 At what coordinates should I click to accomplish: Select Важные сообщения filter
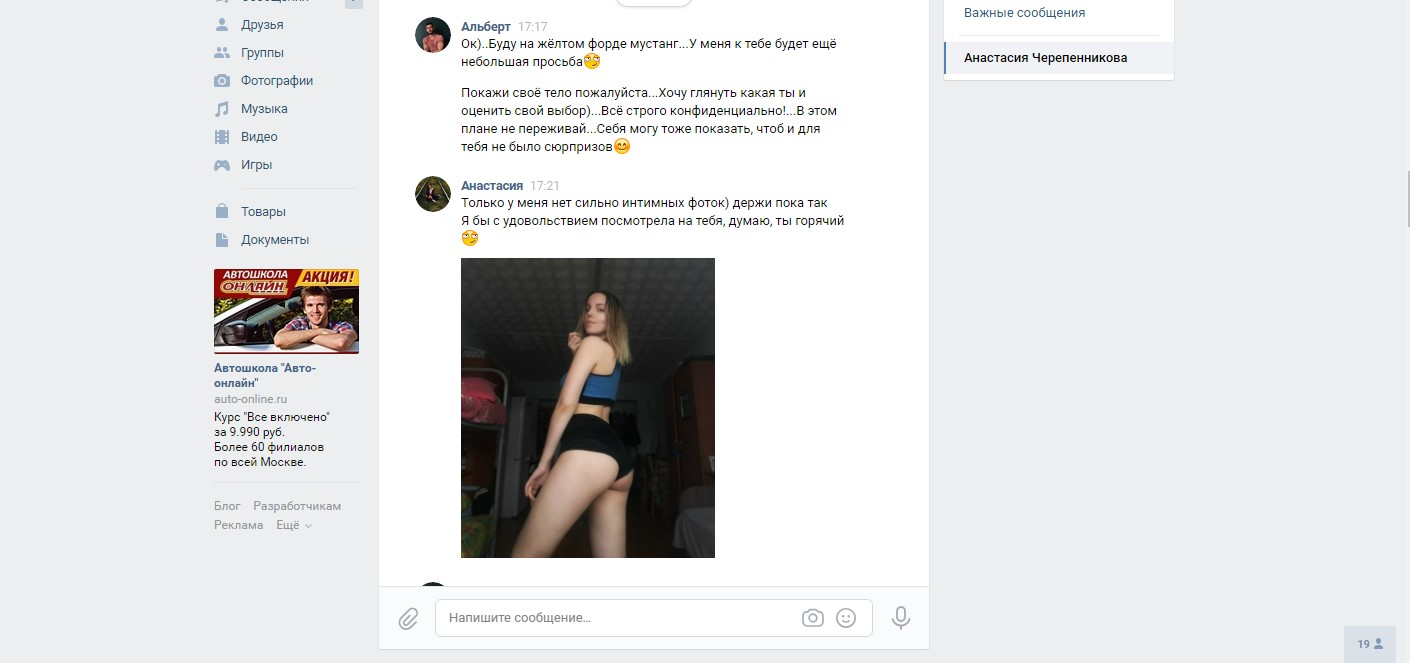pyautogui.click(x=1024, y=13)
